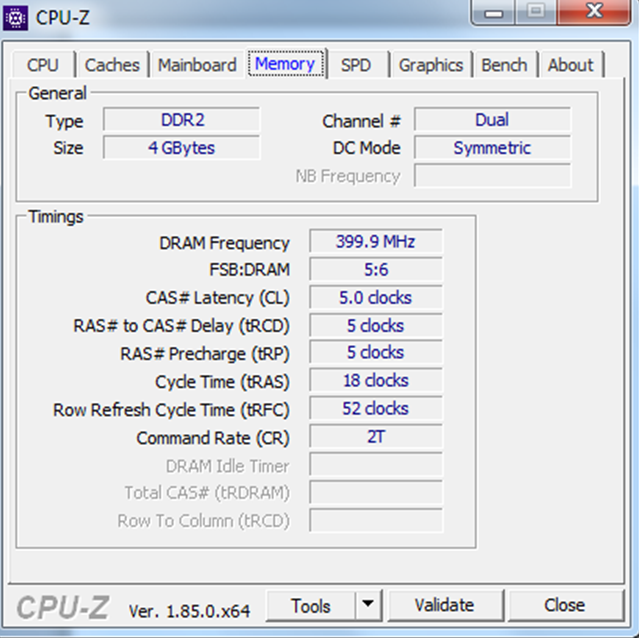Click the 5.0 clocks CAS latency value

point(376,297)
